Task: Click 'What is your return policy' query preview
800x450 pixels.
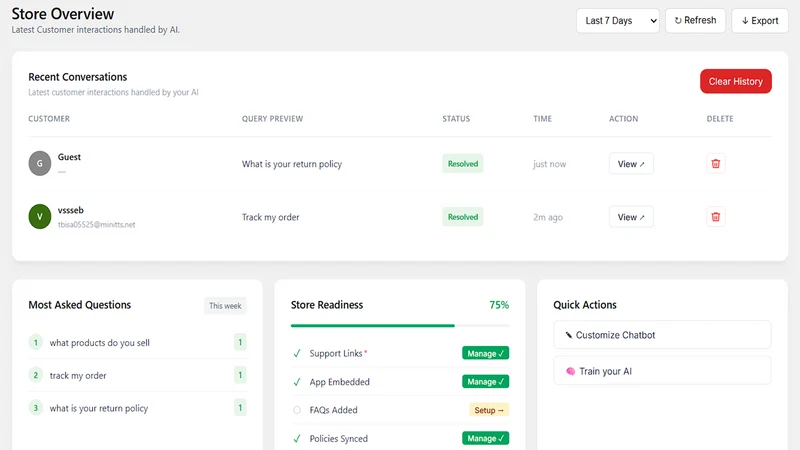Action: 292,164
